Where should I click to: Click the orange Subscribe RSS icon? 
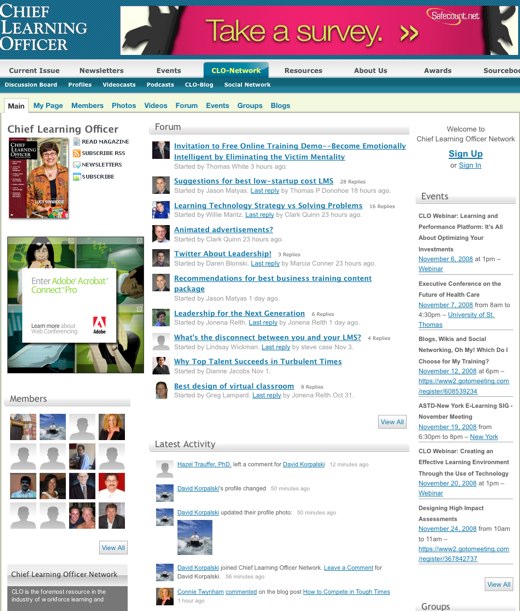[76, 153]
